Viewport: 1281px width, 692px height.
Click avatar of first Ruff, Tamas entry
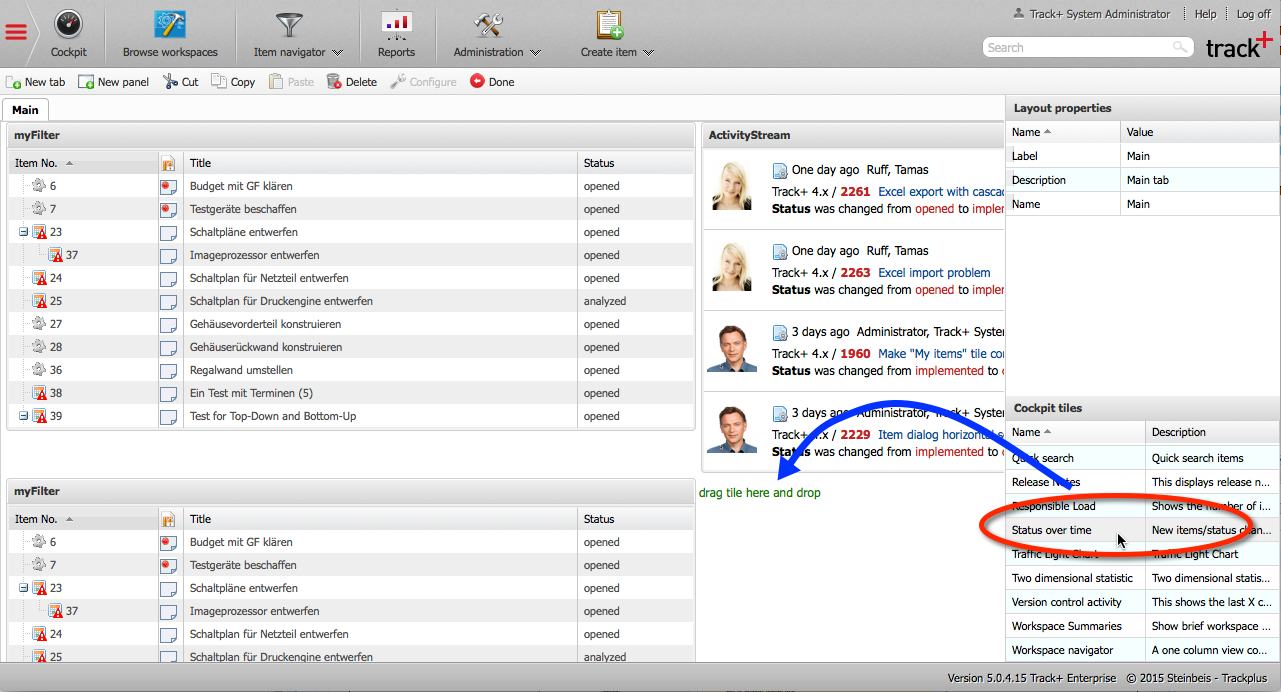(732, 185)
